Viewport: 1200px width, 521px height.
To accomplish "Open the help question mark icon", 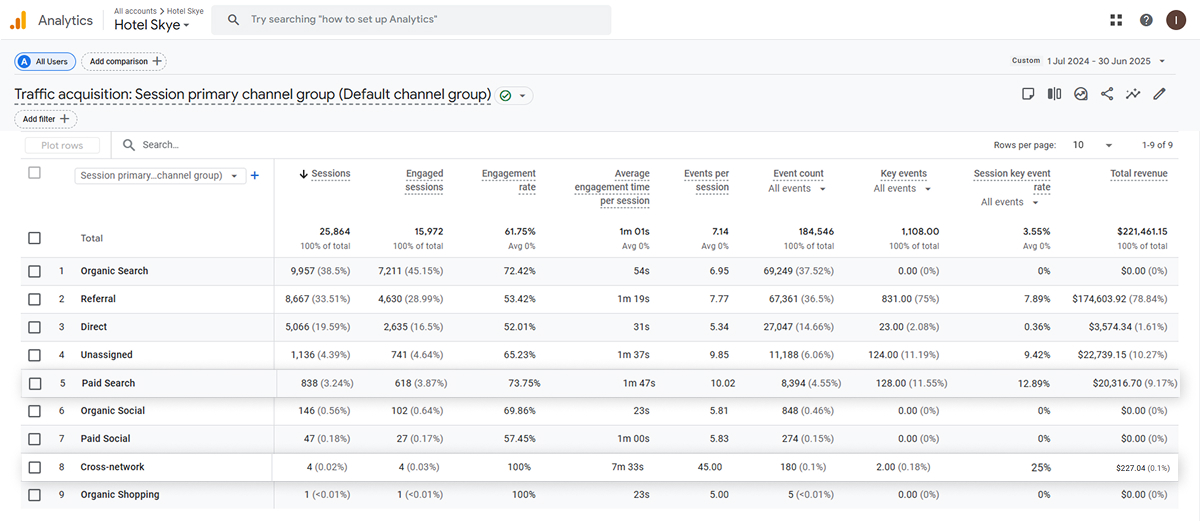I will [1146, 20].
